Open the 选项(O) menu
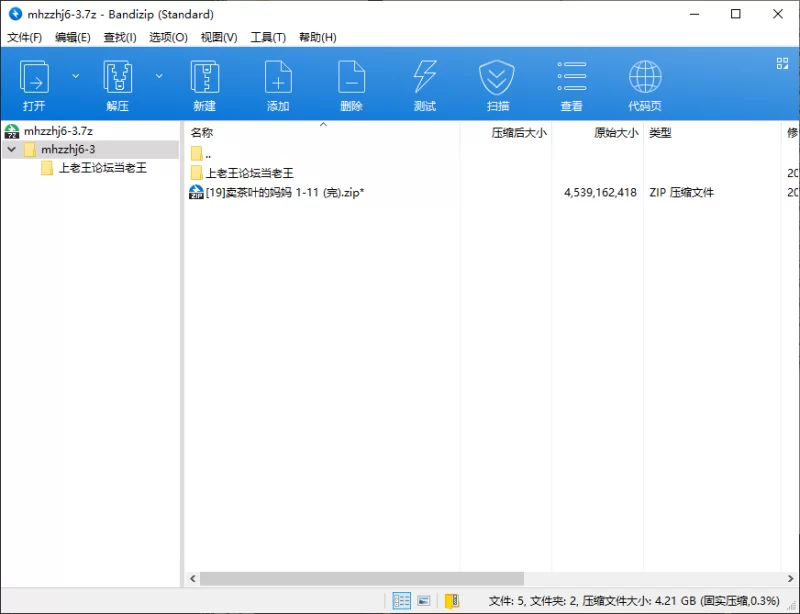Screen dimensions: 800x614 click(168, 37)
